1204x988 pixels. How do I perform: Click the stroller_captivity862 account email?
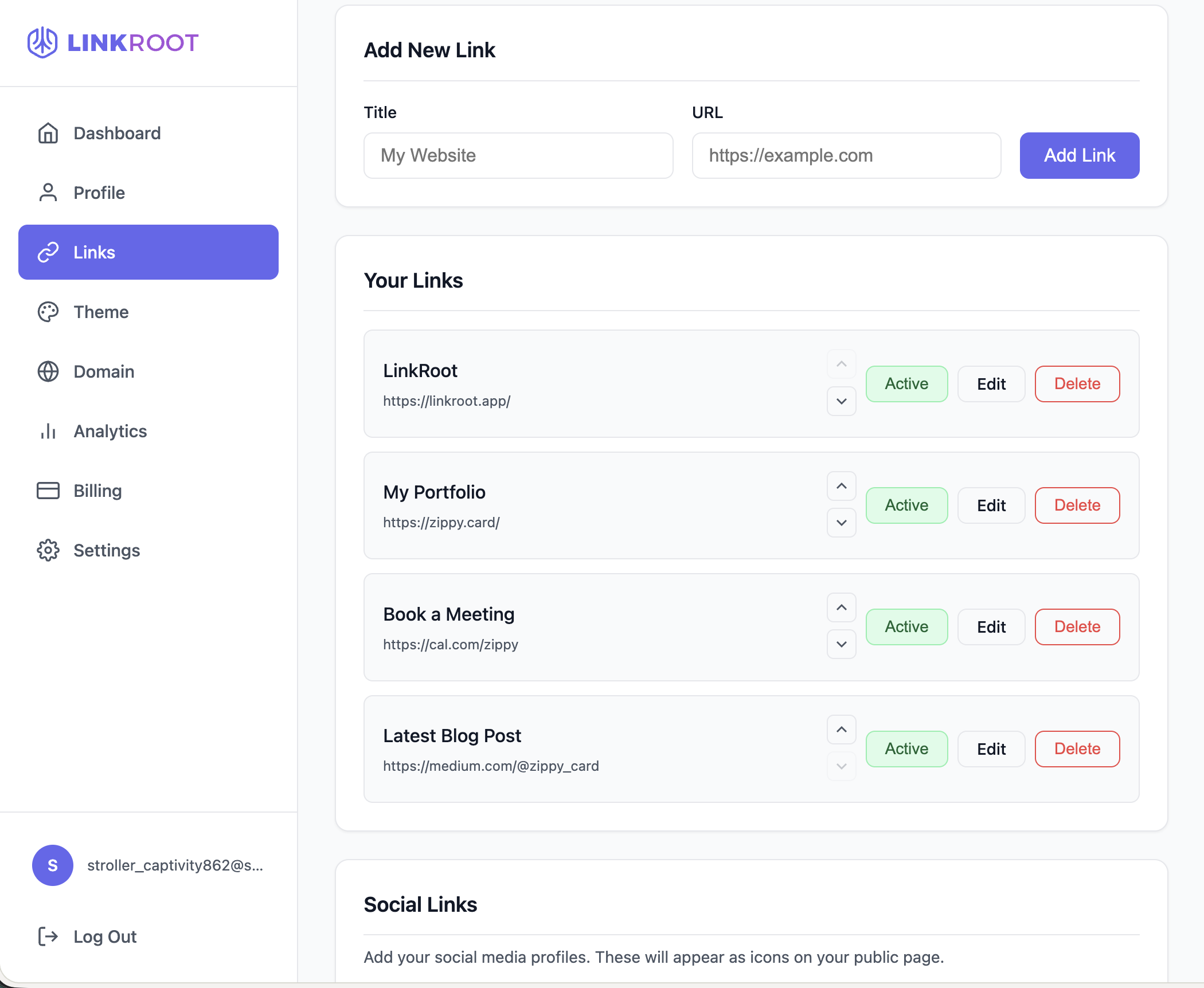click(175, 865)
